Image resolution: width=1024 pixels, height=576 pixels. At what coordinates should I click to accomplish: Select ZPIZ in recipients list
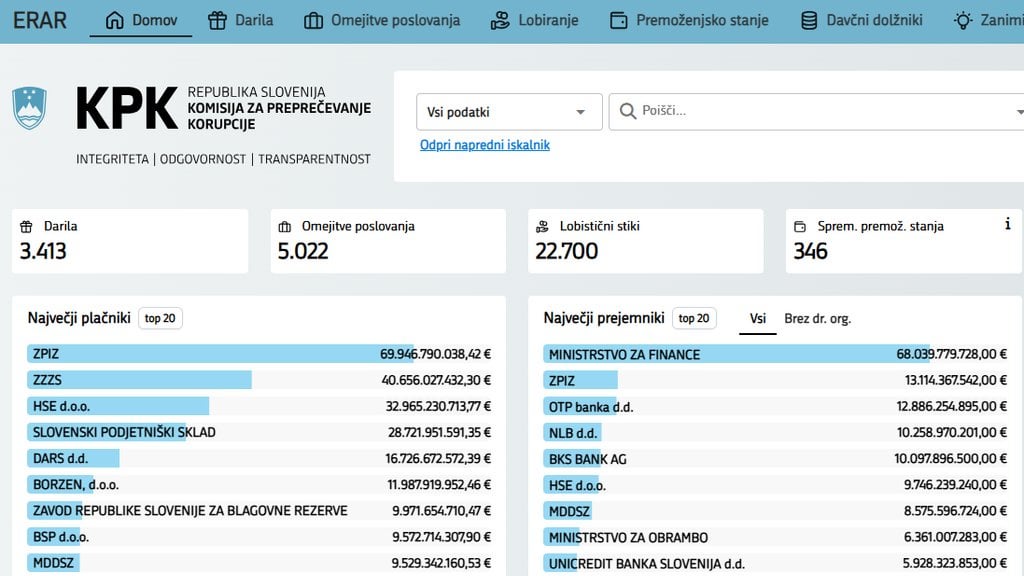coord(775,380)
